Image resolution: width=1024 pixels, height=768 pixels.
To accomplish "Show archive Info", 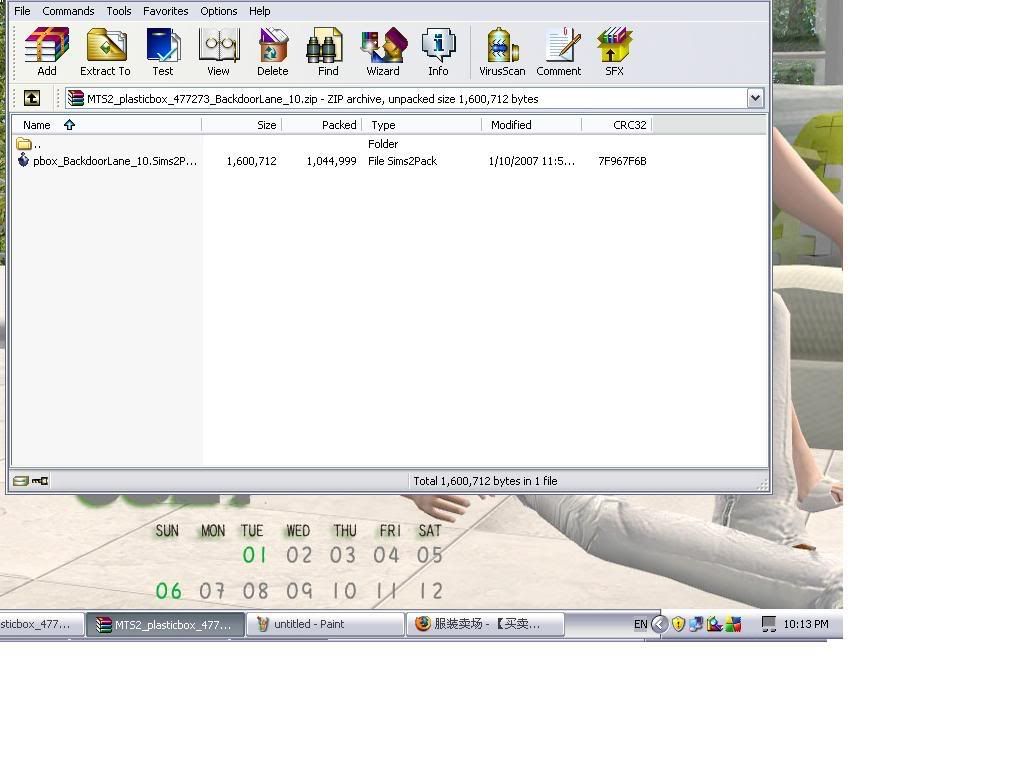I will [x=438, y=52].
